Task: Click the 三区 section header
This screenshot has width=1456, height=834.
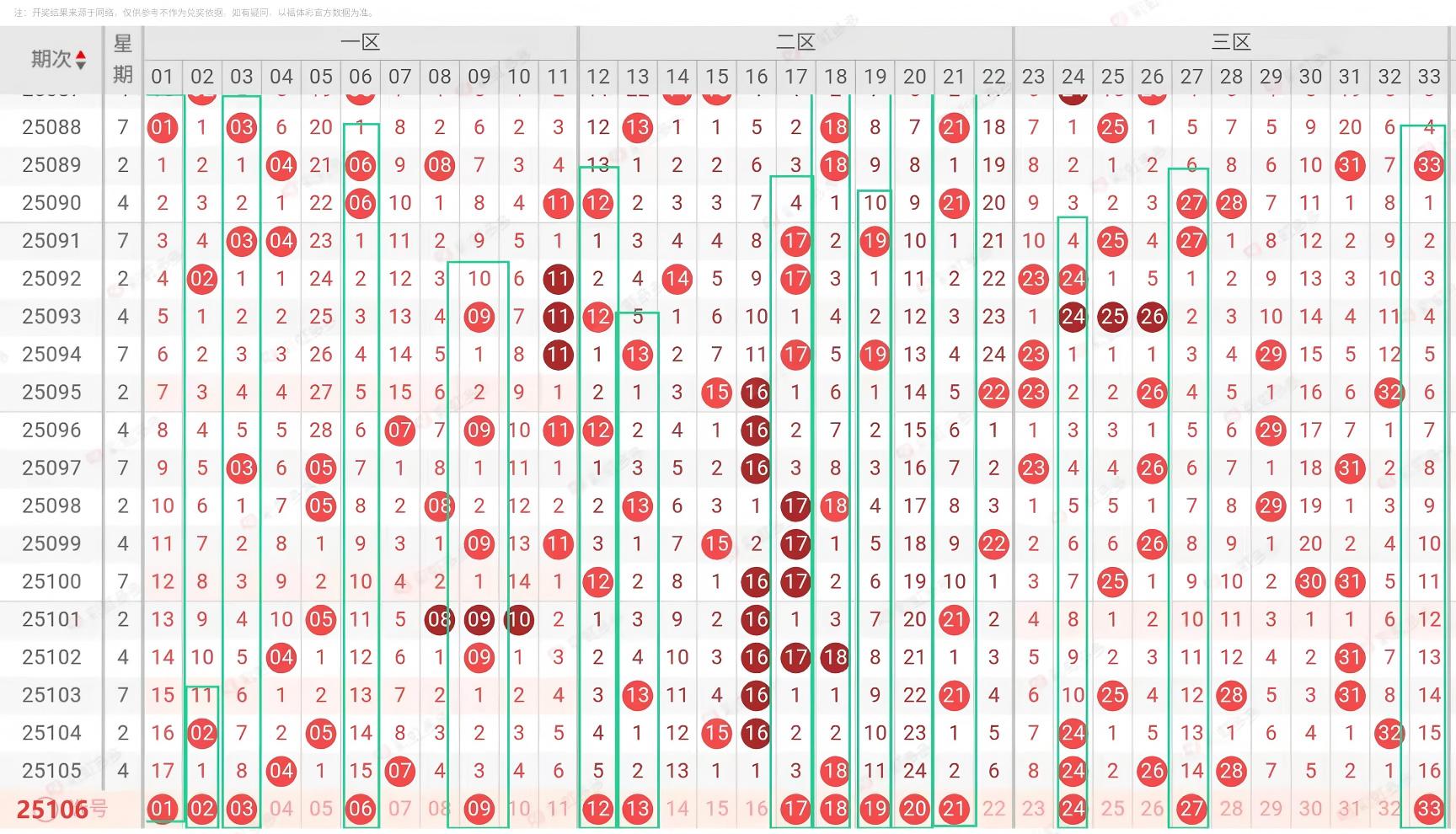Action: (x=1230, y=42)
